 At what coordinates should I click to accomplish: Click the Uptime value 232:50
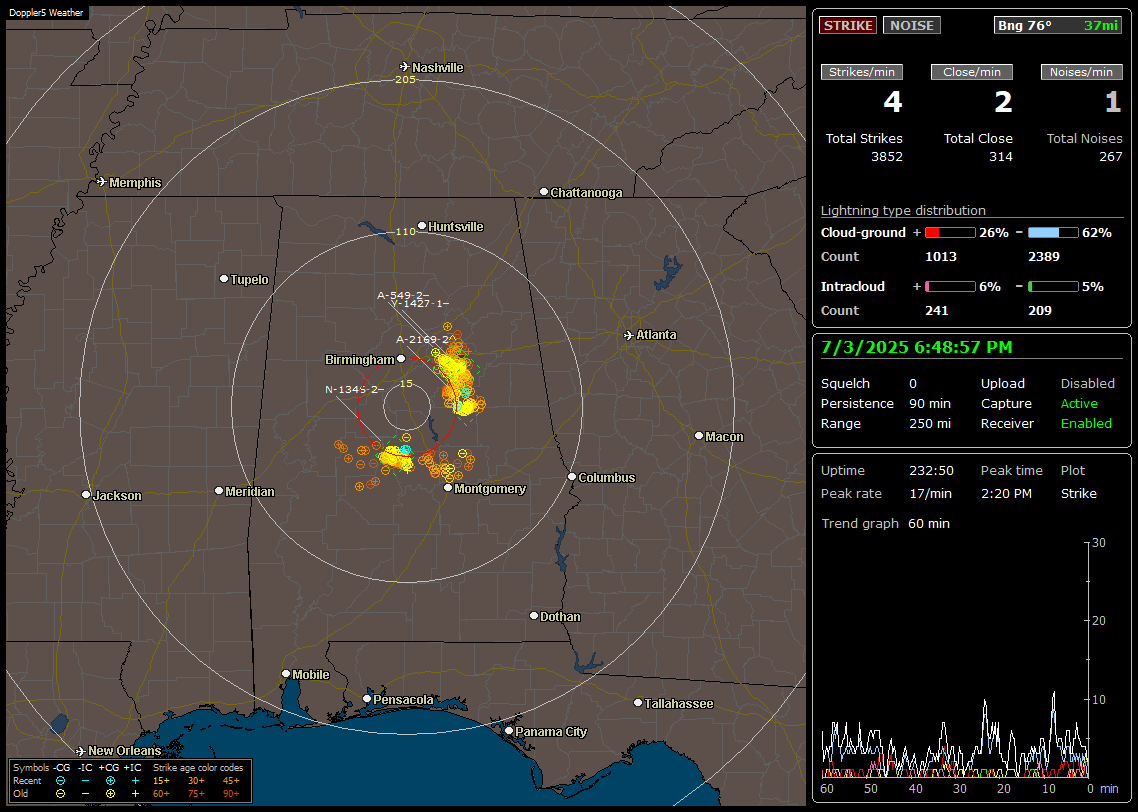931,471
